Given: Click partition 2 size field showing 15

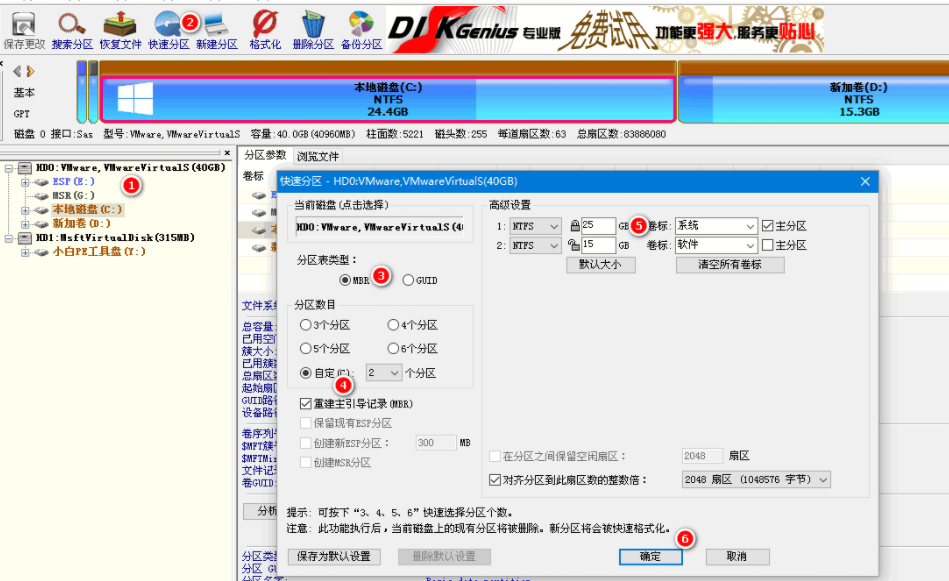Looking at the screenshot, I should coord(598,245).
